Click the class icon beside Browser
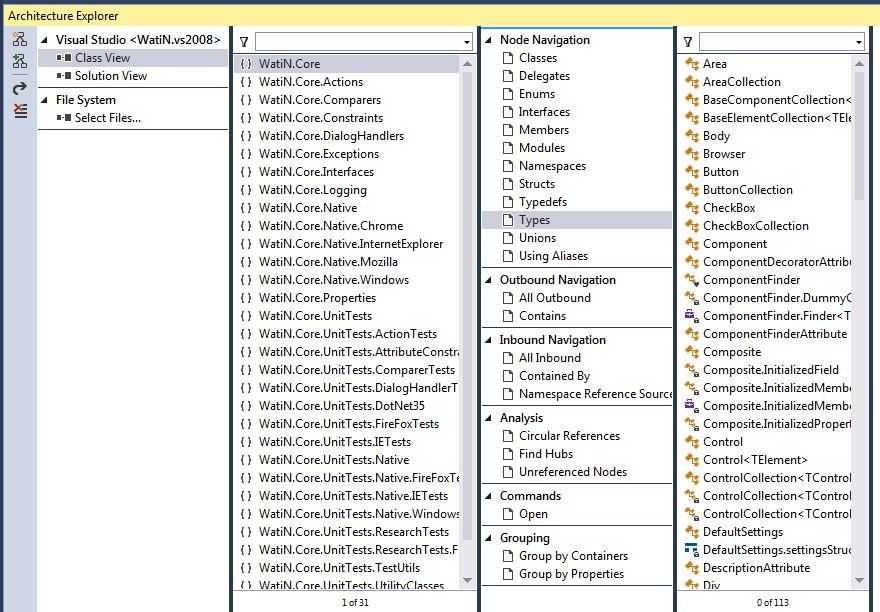Screen dimensions: 880x612 click(692, 154)
